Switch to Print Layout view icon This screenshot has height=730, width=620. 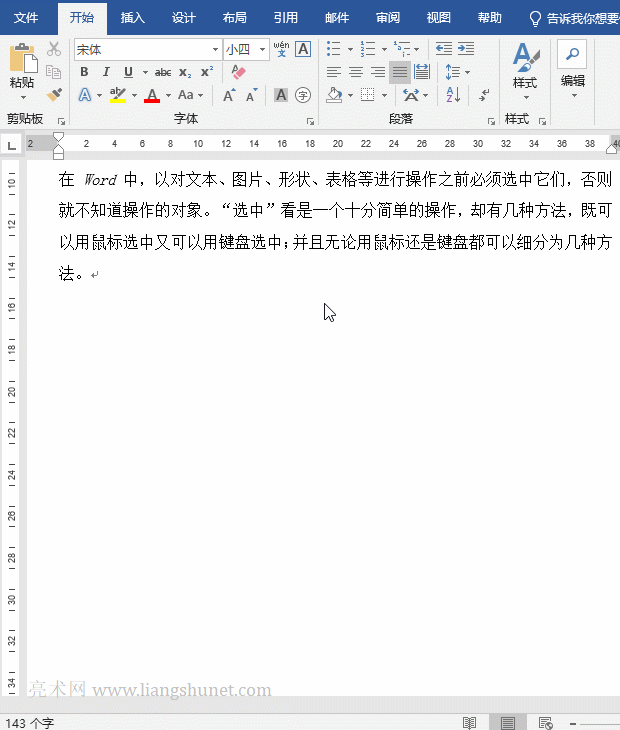pos(508,723)
